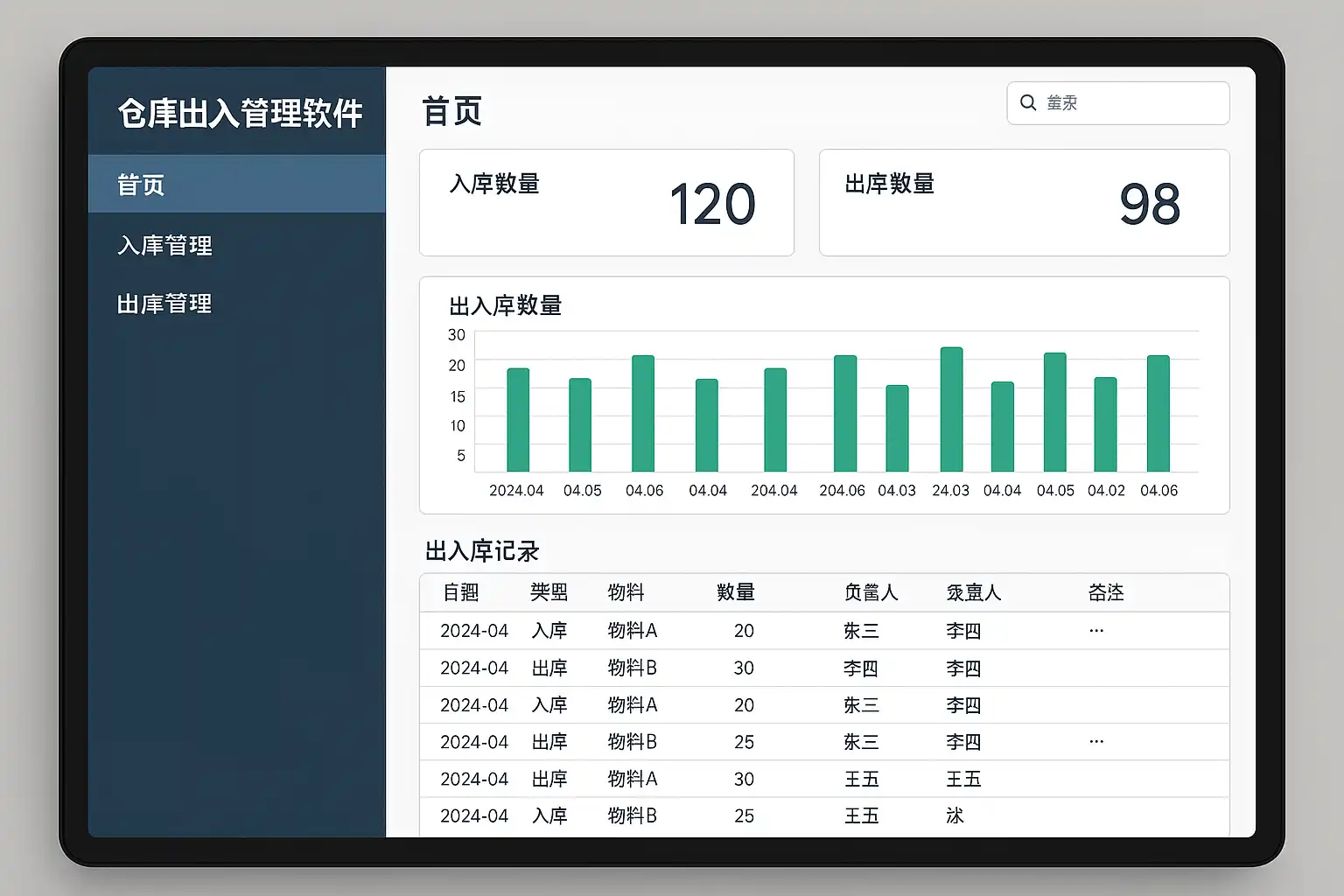This screenshot has height=896, width=1344.
Task: Select the last table row with 物料B 25
Action: pos(824,816)
